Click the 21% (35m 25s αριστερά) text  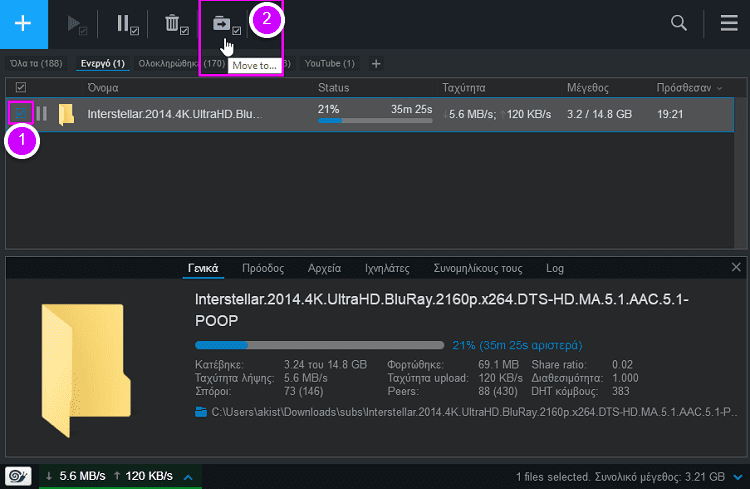[518, 345]
